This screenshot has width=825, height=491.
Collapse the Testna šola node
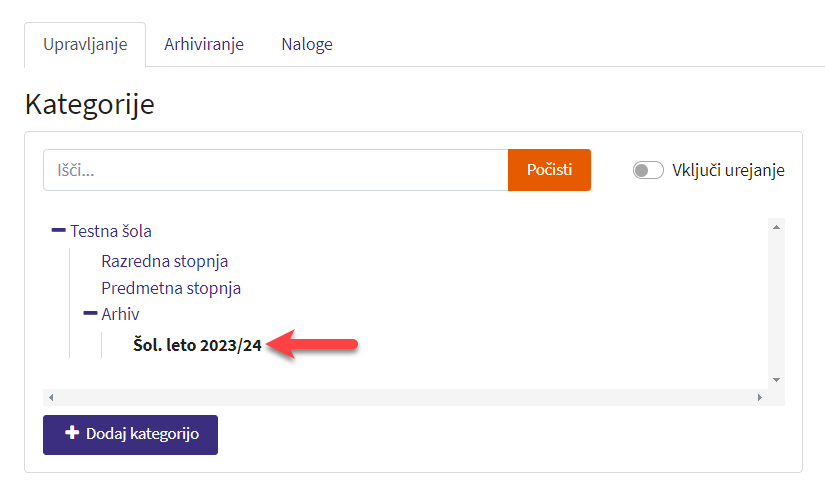(58, 231)
